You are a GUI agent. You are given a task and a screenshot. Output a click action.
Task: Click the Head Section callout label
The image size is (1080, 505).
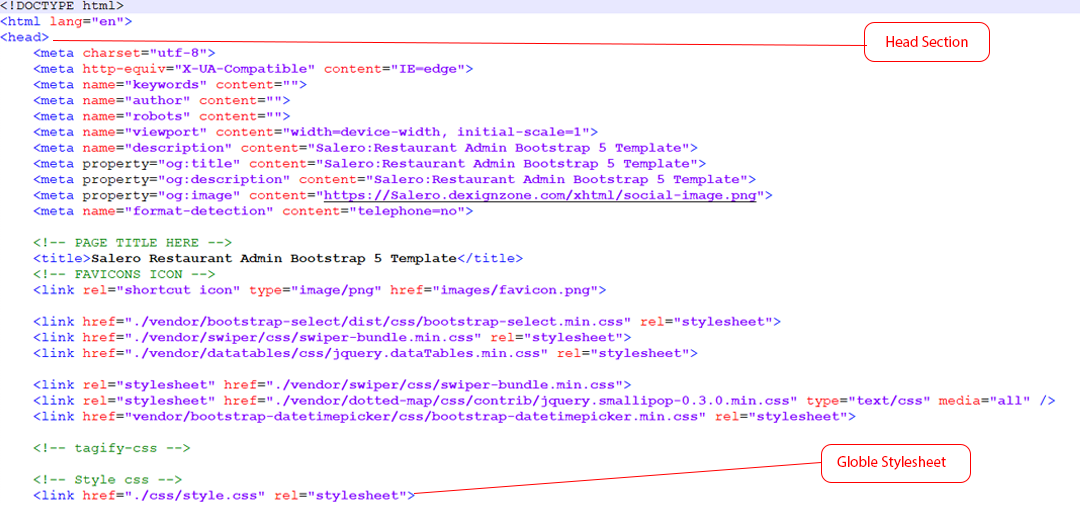click(x=926, y=42)
